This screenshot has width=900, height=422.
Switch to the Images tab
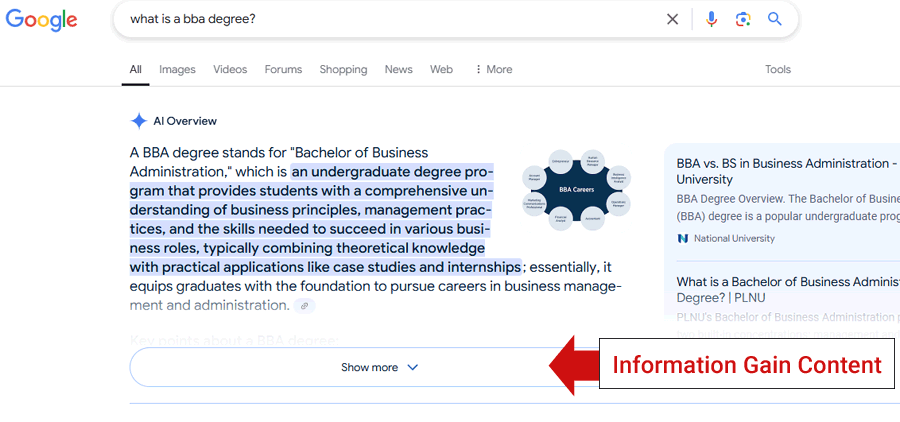click(177, 69)
